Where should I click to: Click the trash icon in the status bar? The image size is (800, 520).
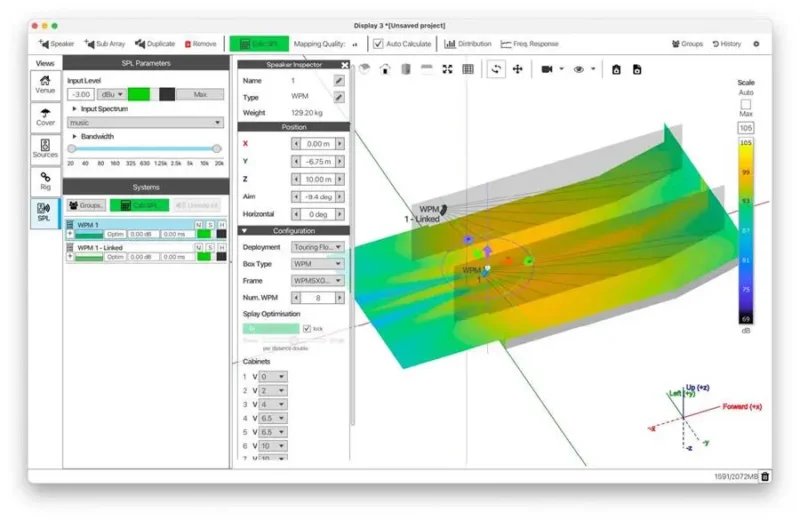click(765, 477)
